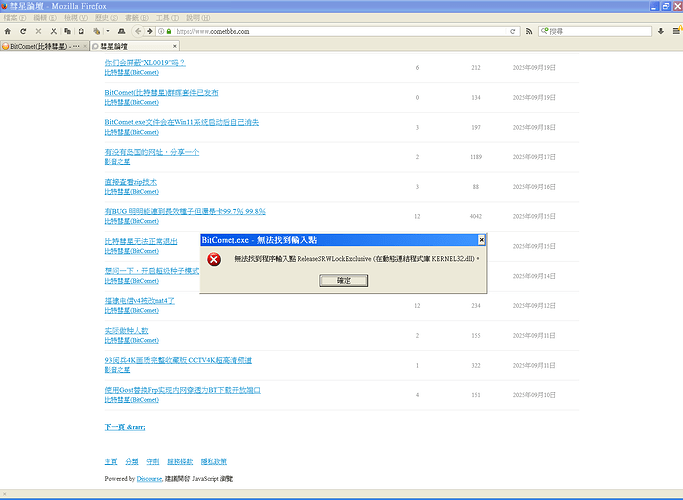Open the topic with 1189 views
The width and height of the screenshot is (683, 500).
pos(152,152)
